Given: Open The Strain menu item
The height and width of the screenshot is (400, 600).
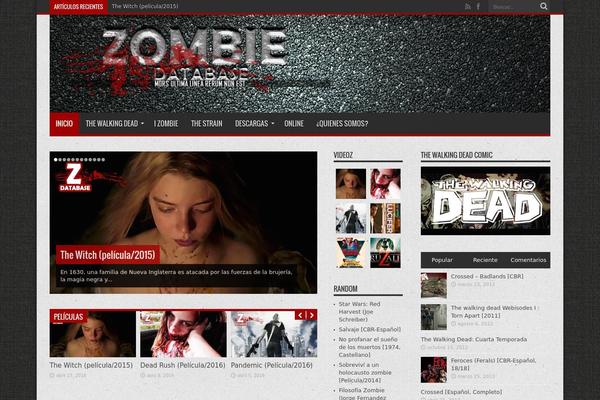Looking at the screenshot, I should [x=207, y=123].
